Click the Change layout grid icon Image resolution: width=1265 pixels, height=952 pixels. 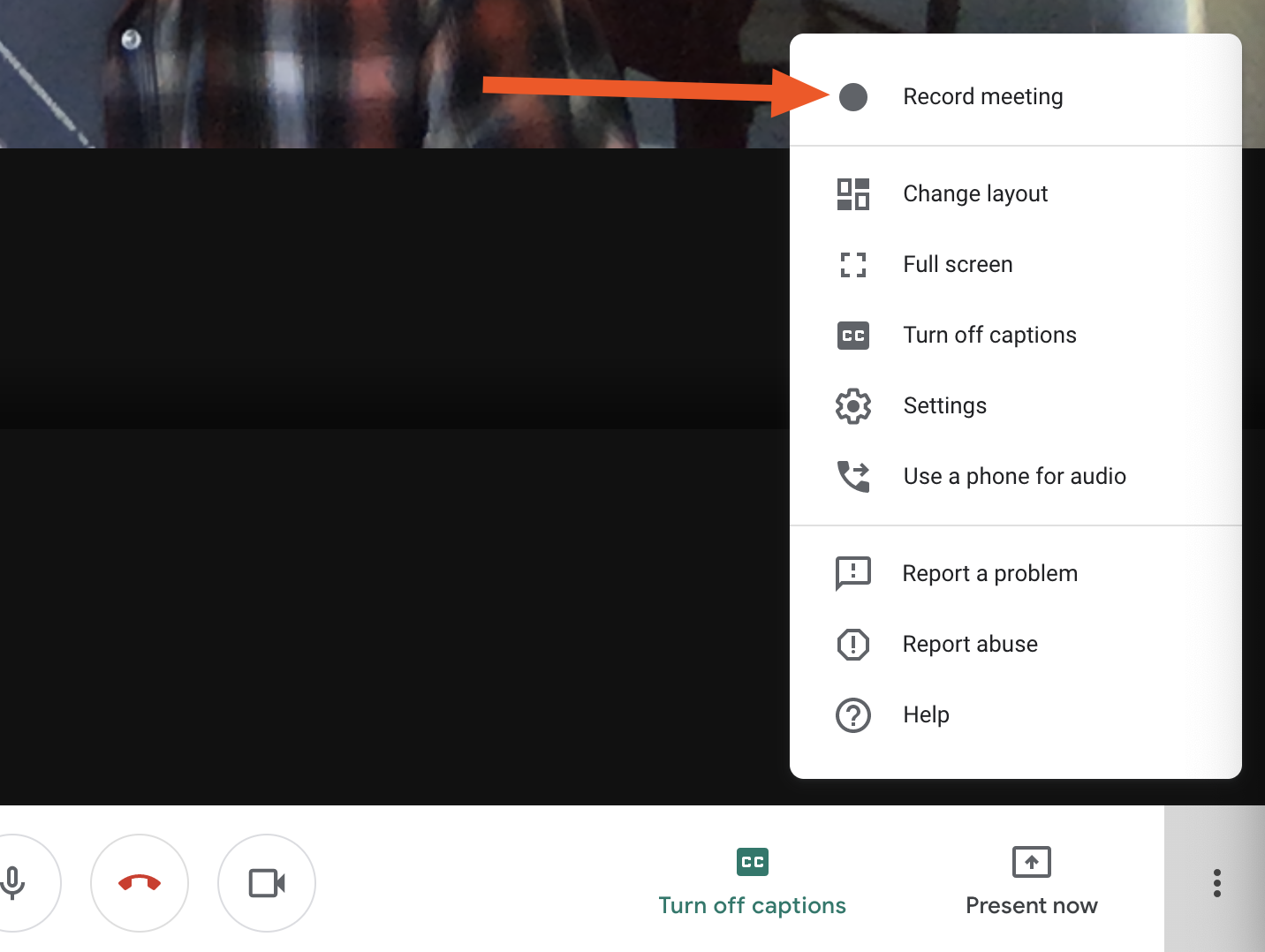[x=852, y=194]
